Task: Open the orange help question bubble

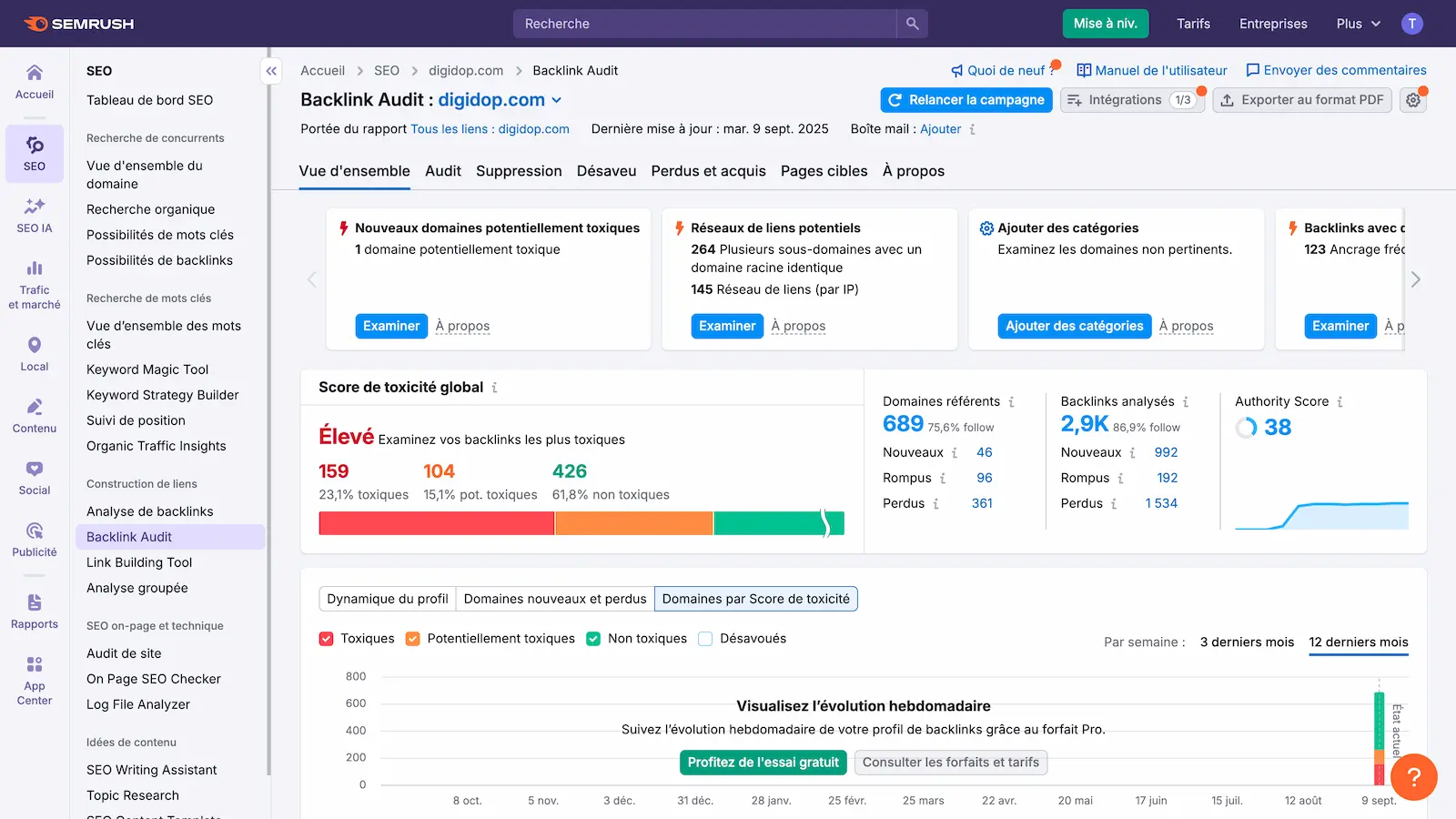Action: click(1413, 777)
